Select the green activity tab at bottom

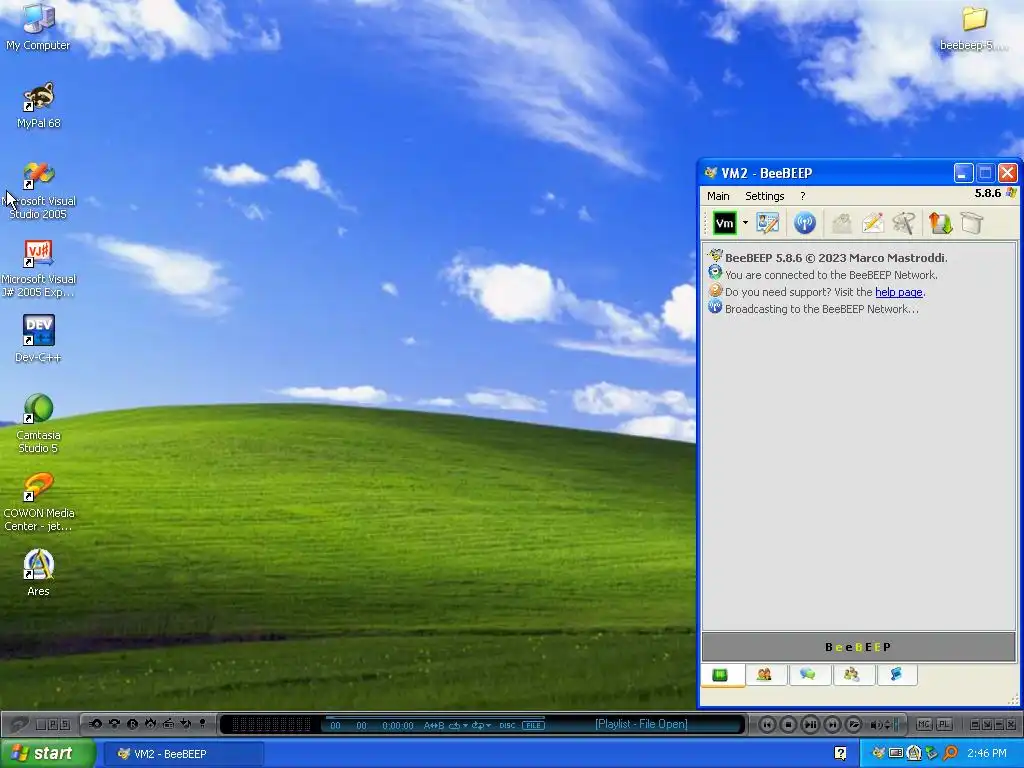pyautogui.click(x=721, y=675)
